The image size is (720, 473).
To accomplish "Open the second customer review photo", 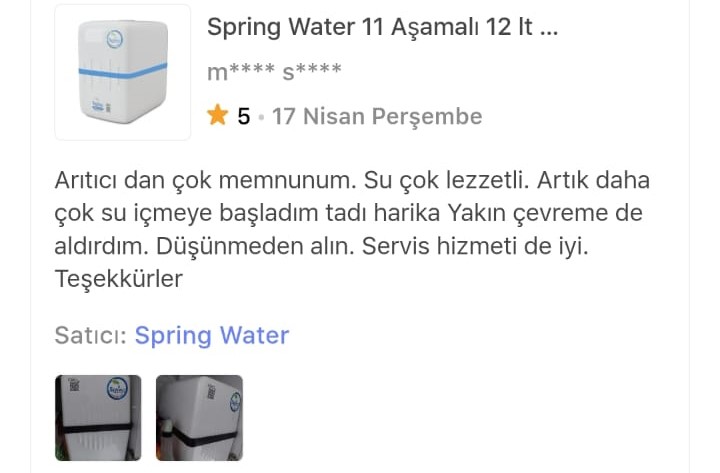I will coord(199,418).
